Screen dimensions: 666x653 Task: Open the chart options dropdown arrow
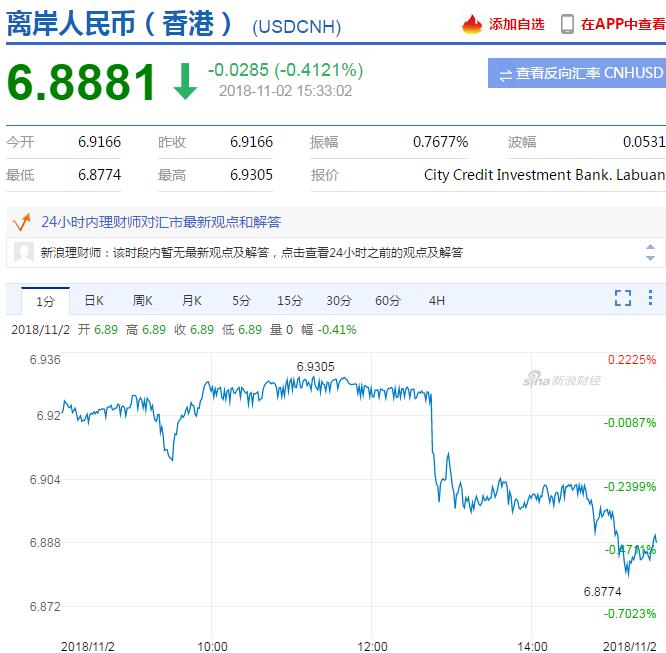(x=653, y=298)
